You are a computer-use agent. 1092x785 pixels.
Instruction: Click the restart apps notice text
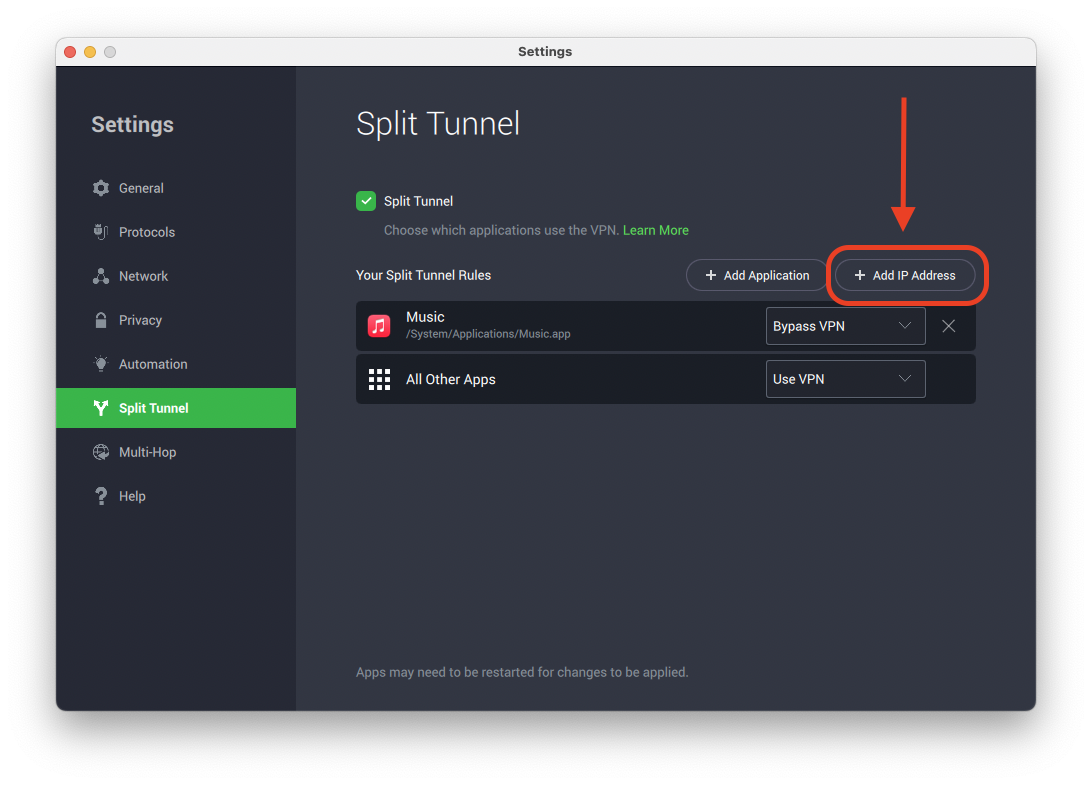click(522, 672)
